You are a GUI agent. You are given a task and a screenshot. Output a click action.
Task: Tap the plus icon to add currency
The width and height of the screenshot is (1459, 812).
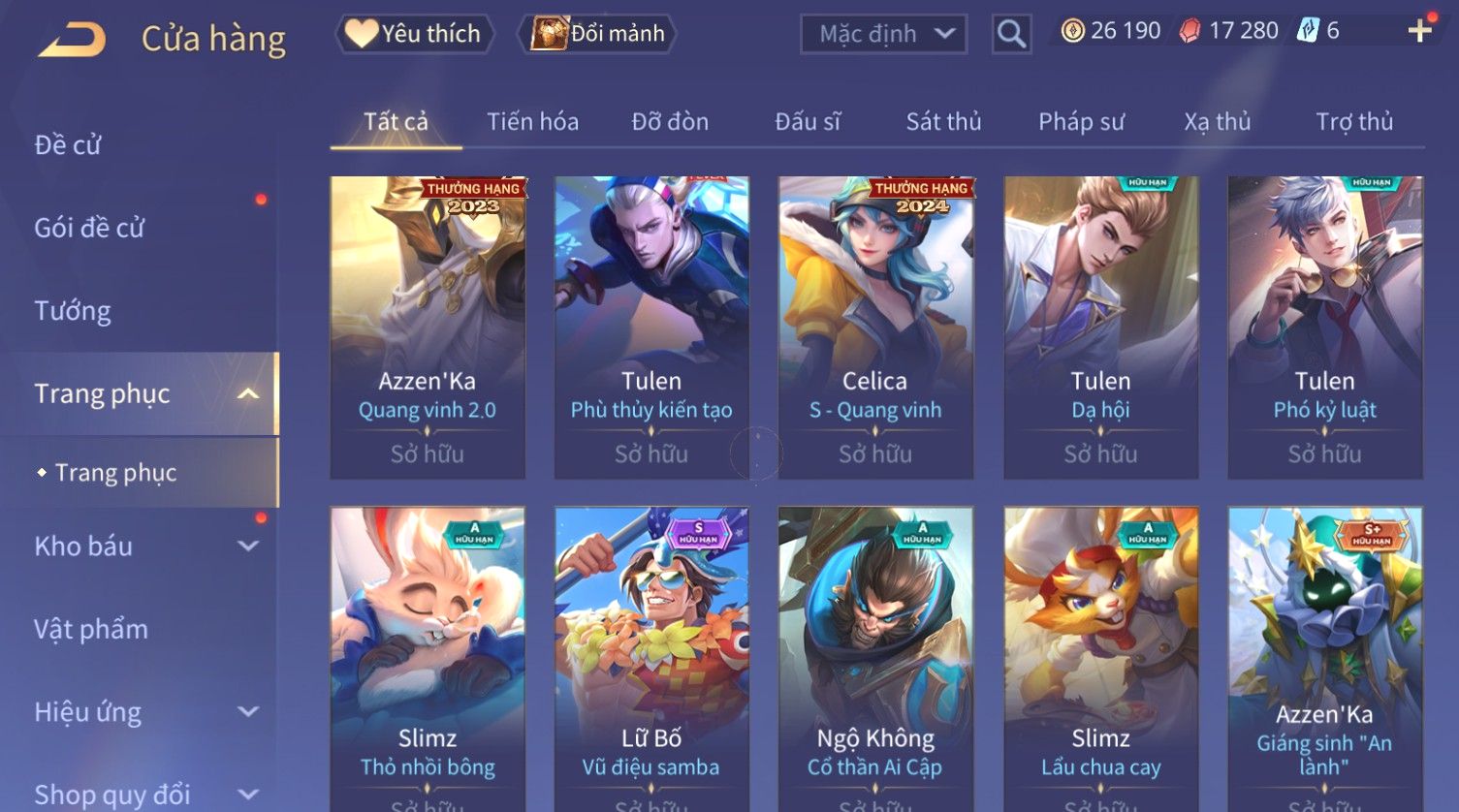click(1420, 31)
